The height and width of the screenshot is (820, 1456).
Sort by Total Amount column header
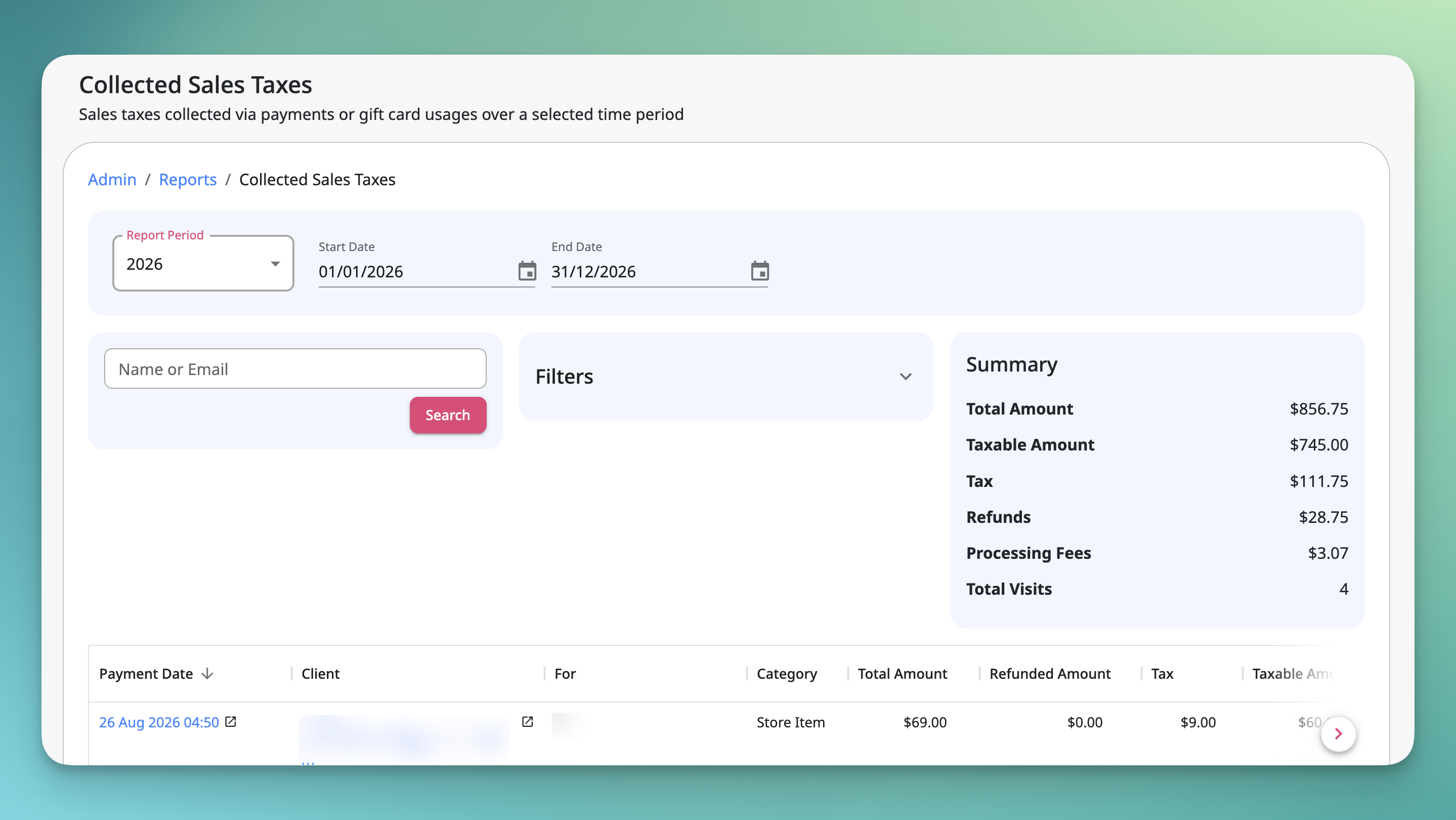(x=902, y=674)
